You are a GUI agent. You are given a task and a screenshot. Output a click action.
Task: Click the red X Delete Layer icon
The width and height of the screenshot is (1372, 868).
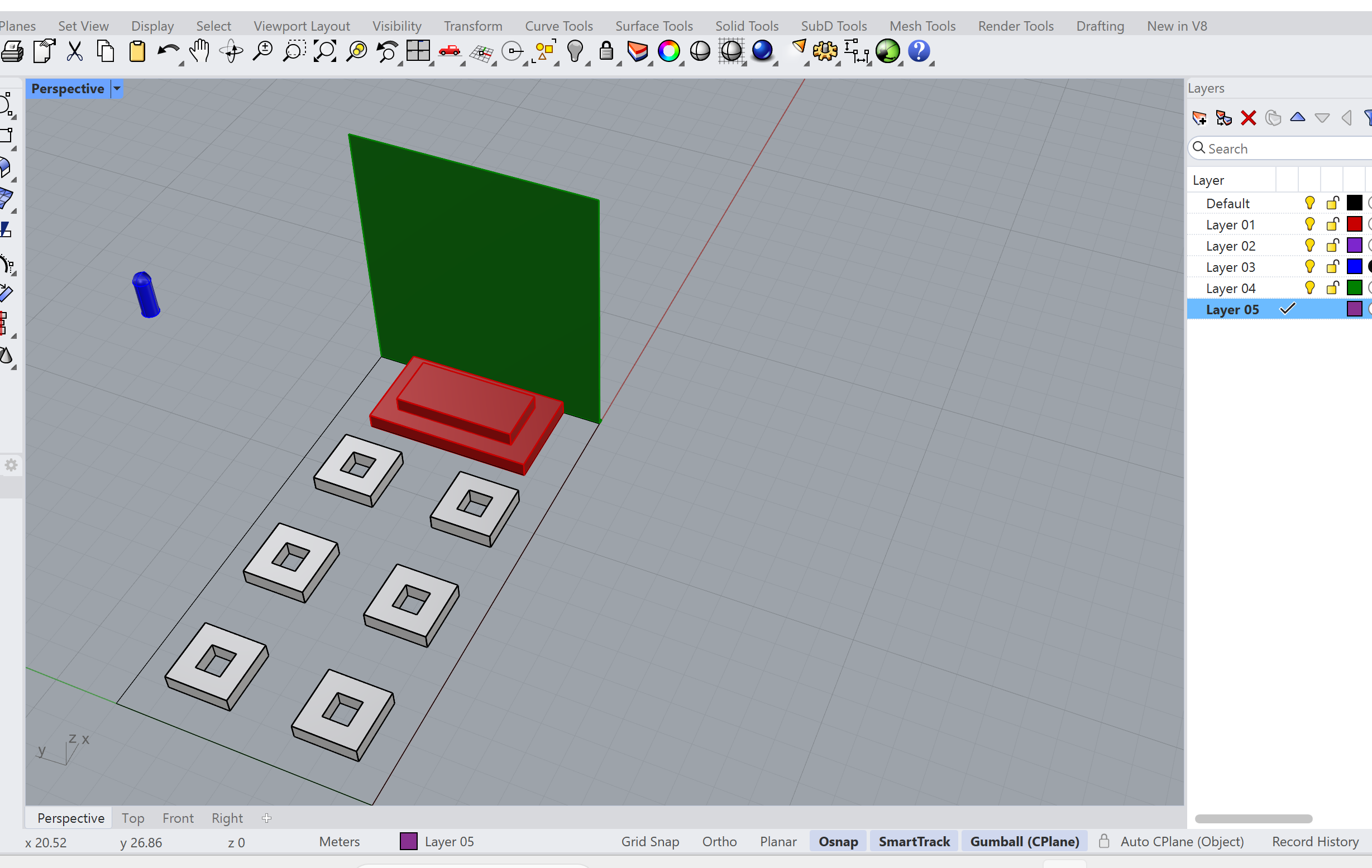[1249, 118]
